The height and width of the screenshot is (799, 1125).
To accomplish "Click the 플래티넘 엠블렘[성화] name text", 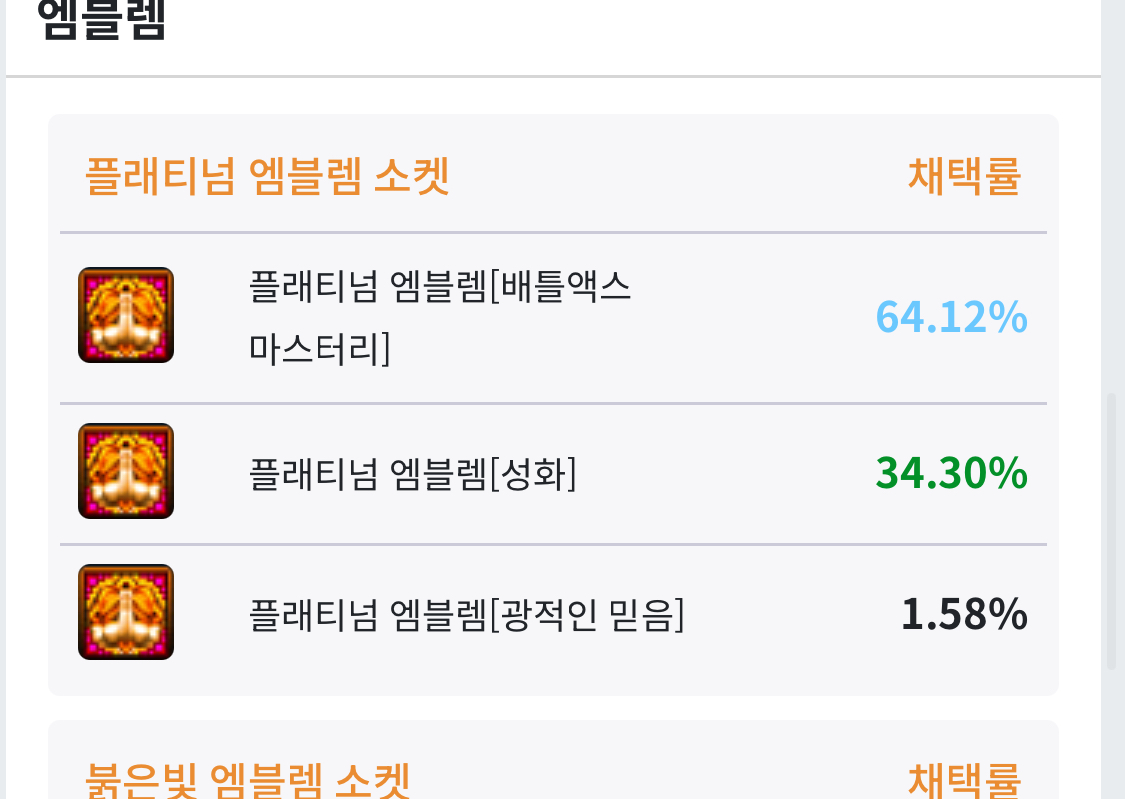I will pyautogui.click(x=412, y=473).
